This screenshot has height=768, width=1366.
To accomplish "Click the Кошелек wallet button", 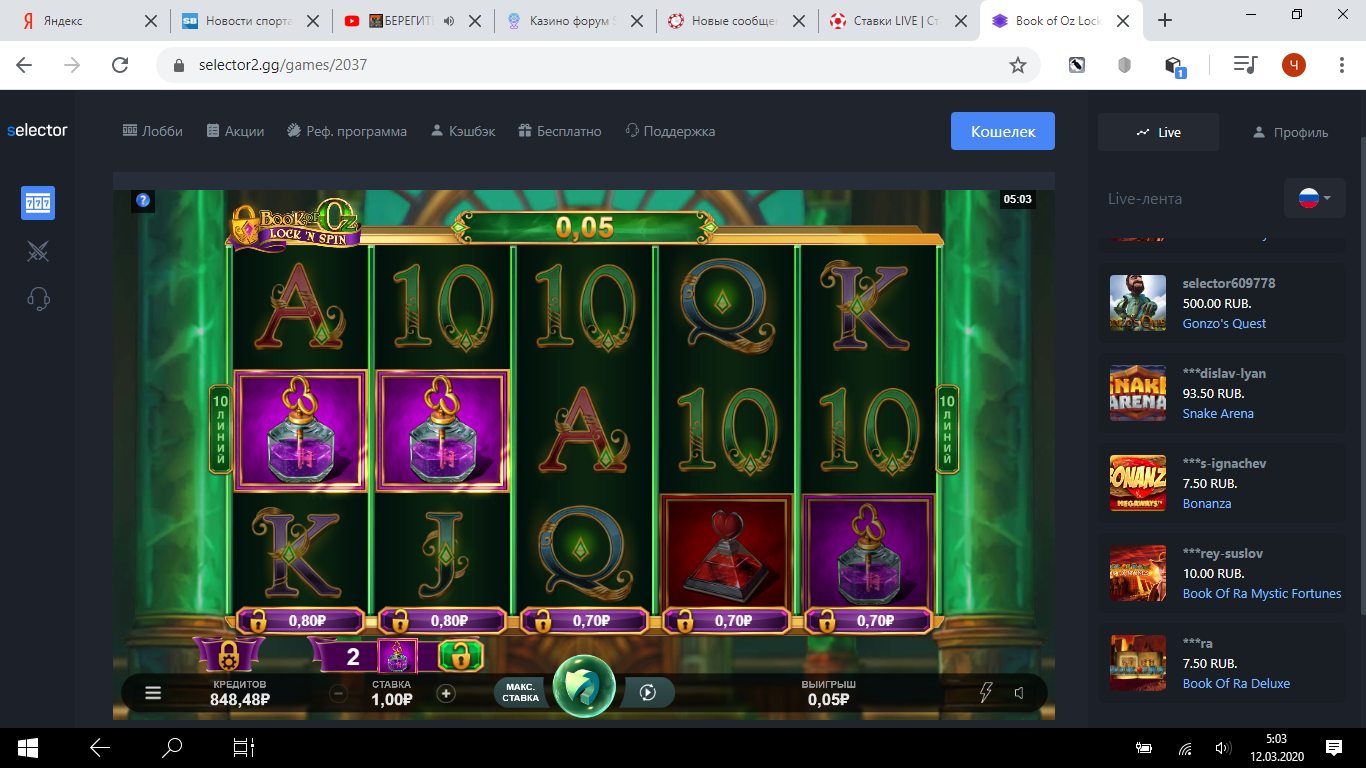I will [1003, 131].
